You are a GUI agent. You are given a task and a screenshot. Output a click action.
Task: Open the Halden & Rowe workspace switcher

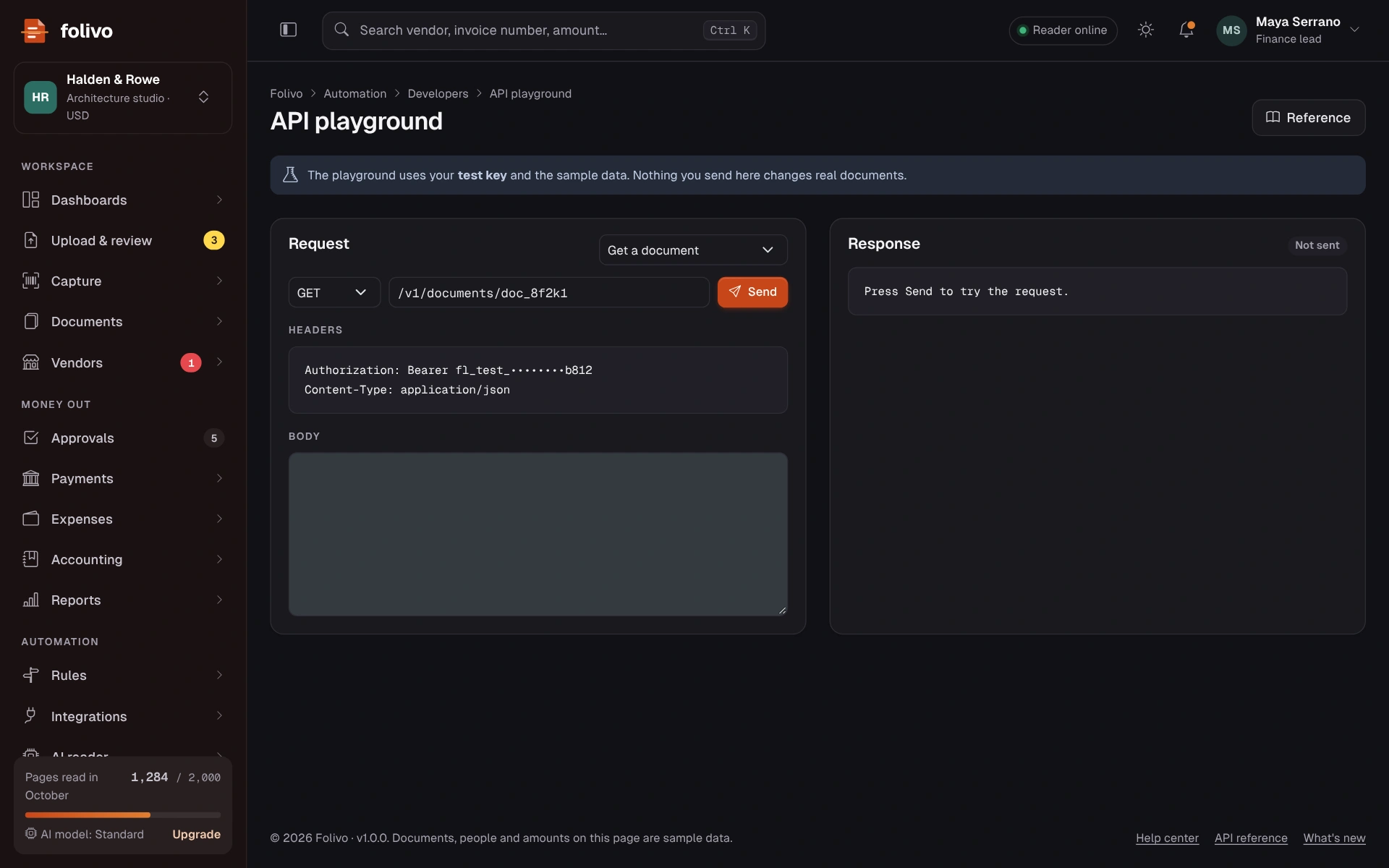pyautogui.click(x=123, y=98)
